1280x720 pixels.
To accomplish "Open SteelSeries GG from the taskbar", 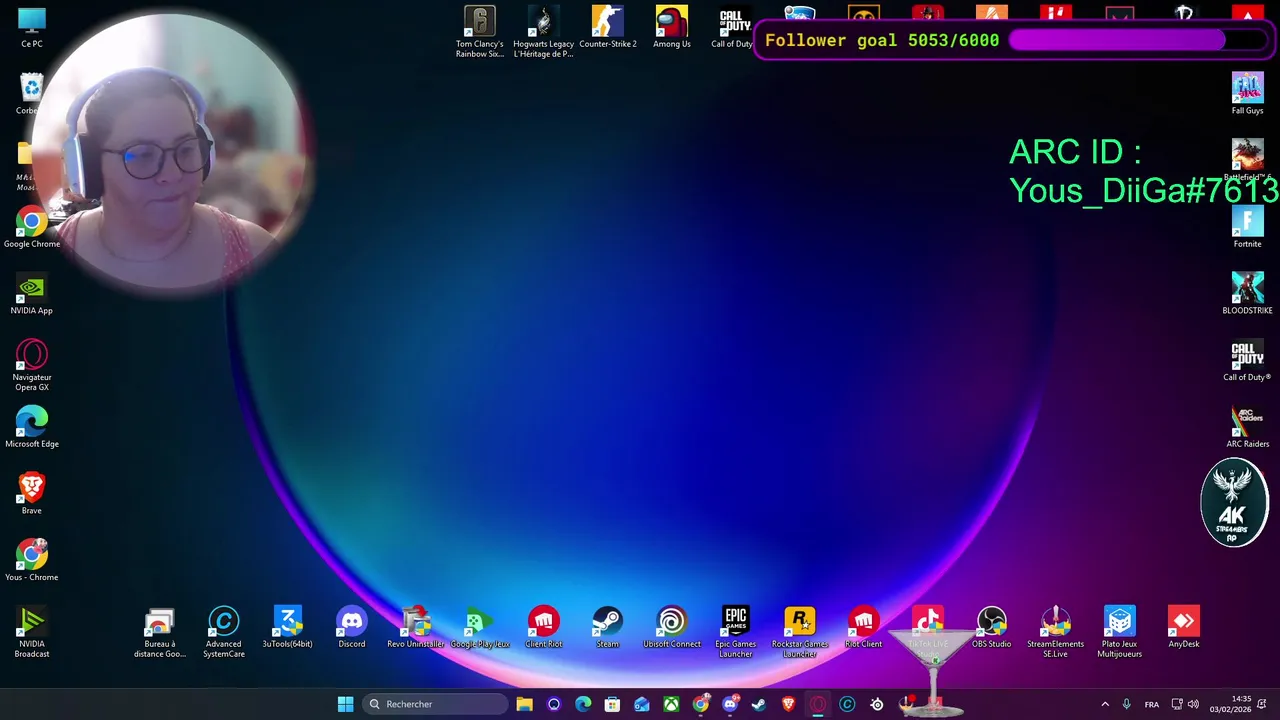I will 877,704.
